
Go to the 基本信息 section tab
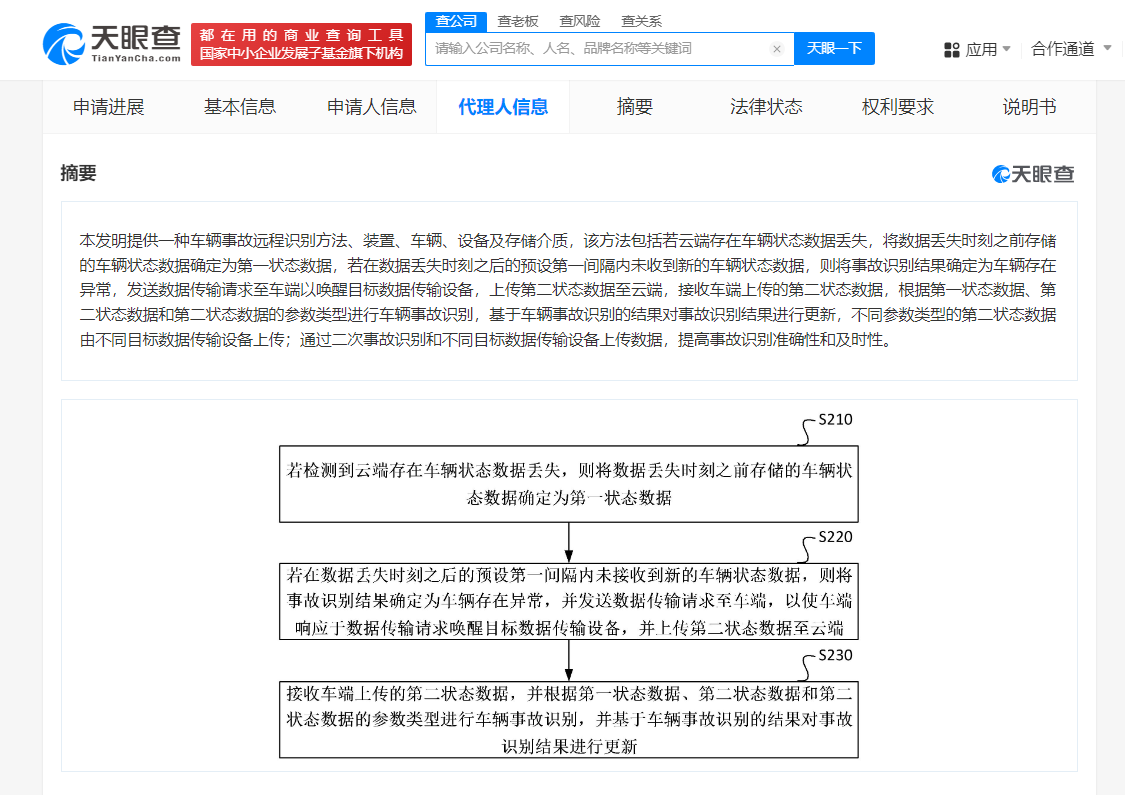[240, 107]
